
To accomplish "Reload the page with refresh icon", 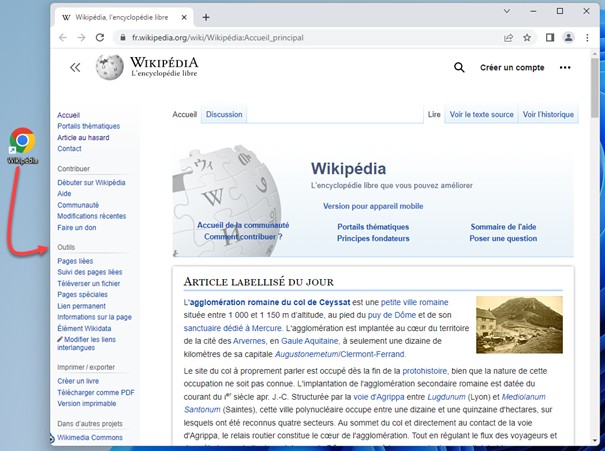I will tap(100, 38).
